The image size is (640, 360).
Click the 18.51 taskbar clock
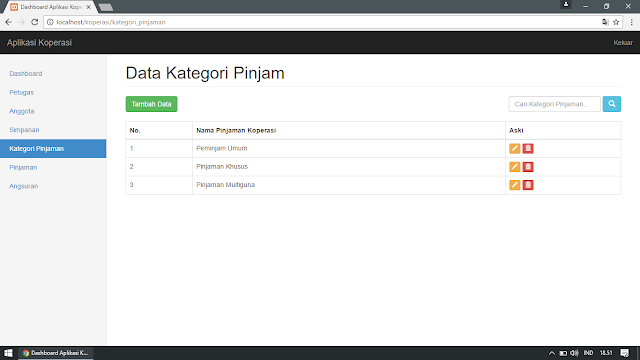tap(606, 353)
